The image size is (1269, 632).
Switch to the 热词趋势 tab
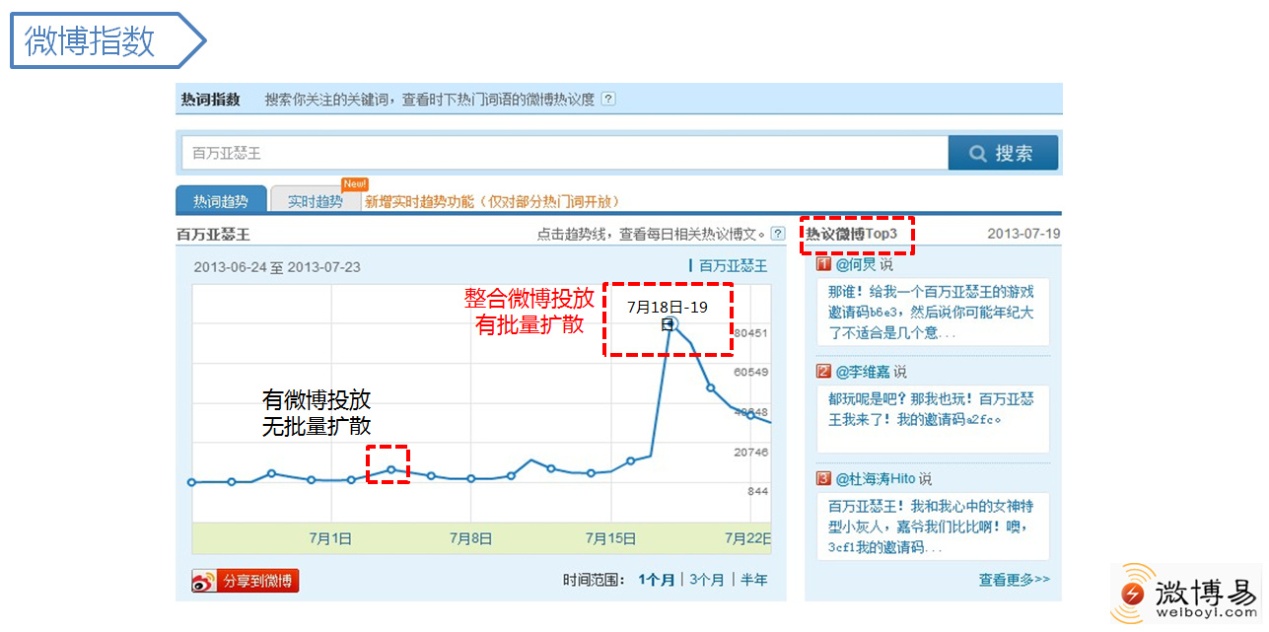[x=221, y=200]
